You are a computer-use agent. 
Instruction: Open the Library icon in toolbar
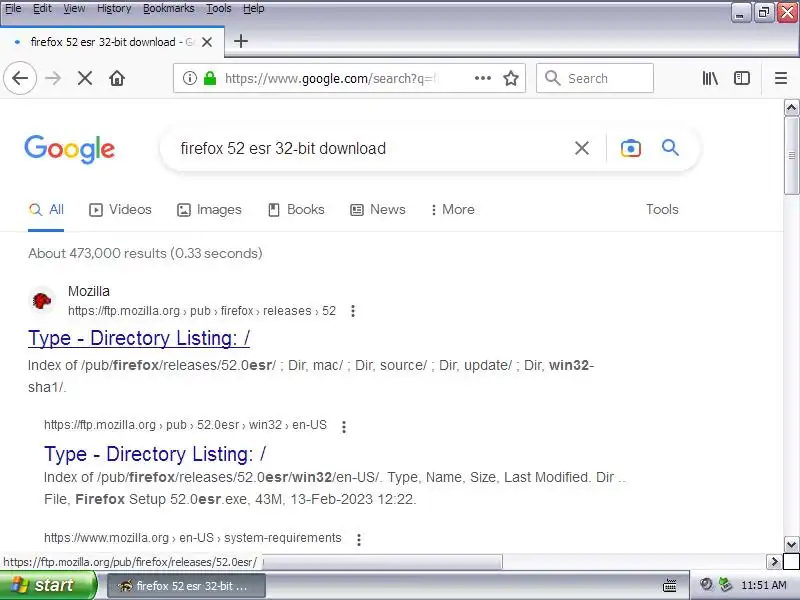click(710, 78)
